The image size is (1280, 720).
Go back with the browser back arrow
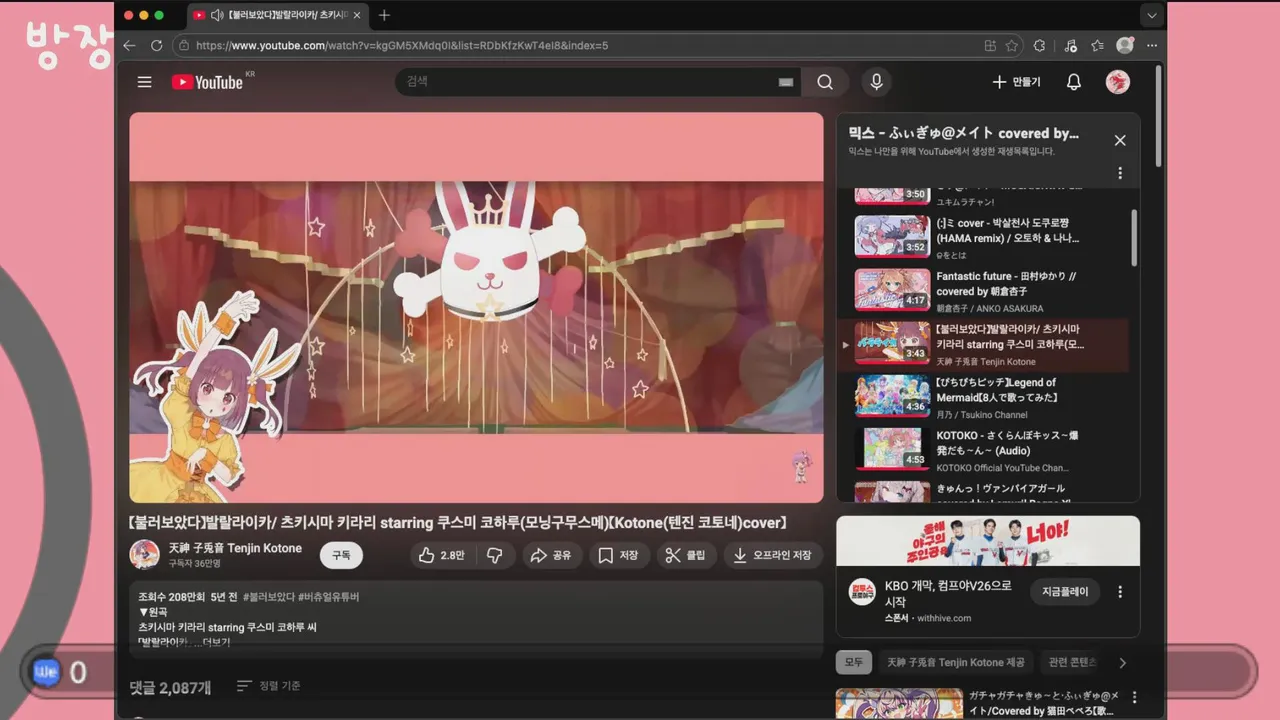point(129,45)
